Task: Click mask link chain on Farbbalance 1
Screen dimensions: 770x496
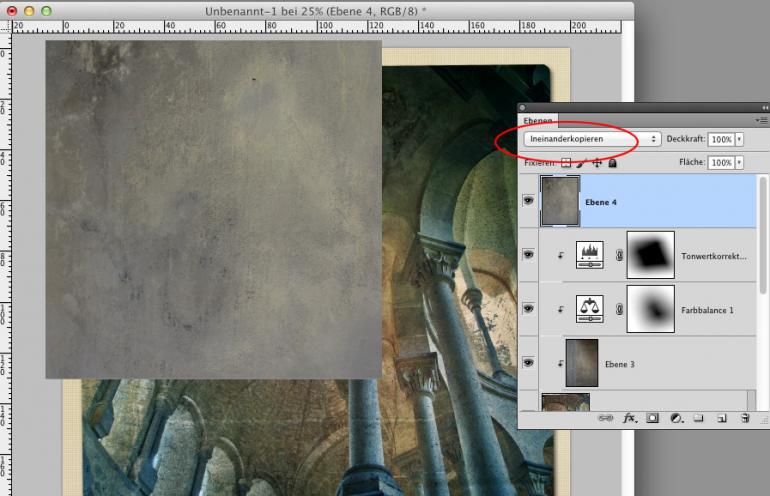Action: tap(619, 309)
